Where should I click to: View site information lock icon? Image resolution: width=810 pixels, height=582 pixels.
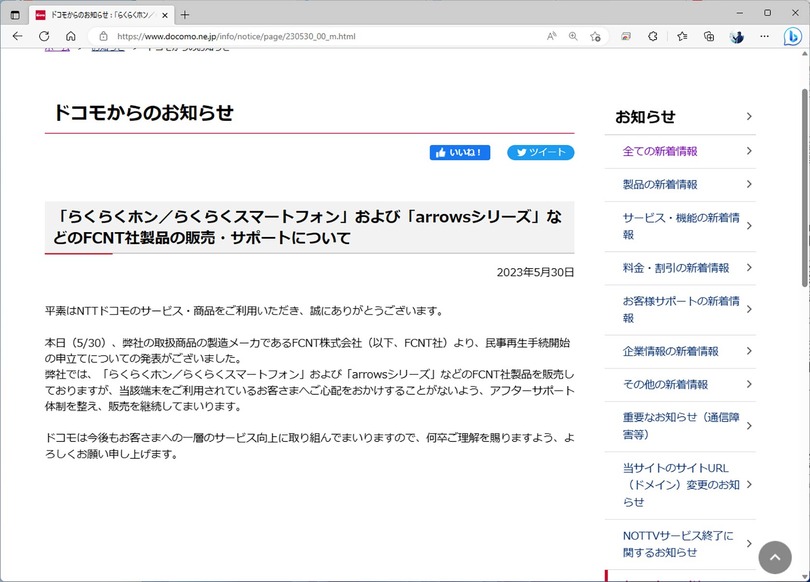click(103, 36)
